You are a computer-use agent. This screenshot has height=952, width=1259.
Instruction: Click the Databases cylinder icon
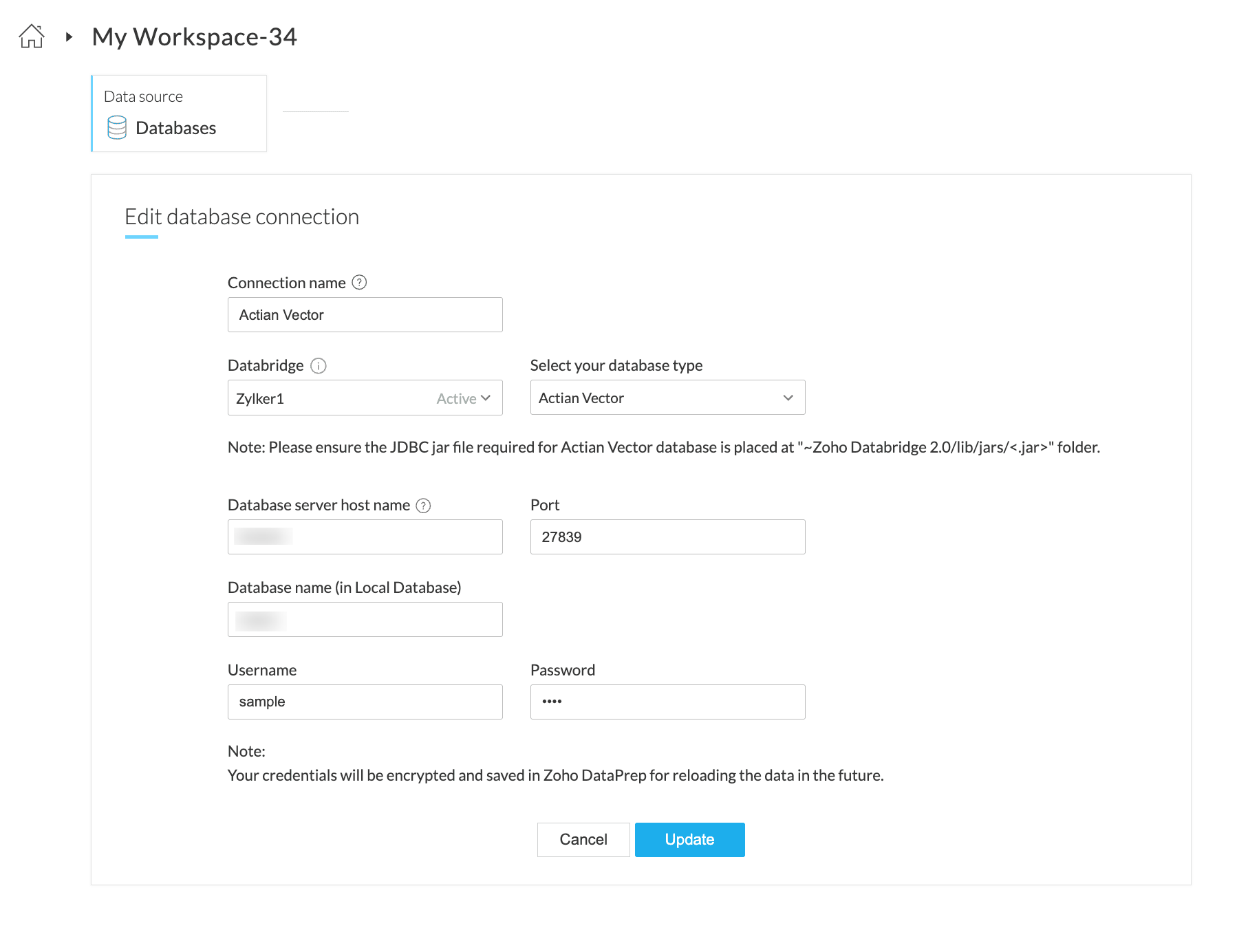point(117,128)
